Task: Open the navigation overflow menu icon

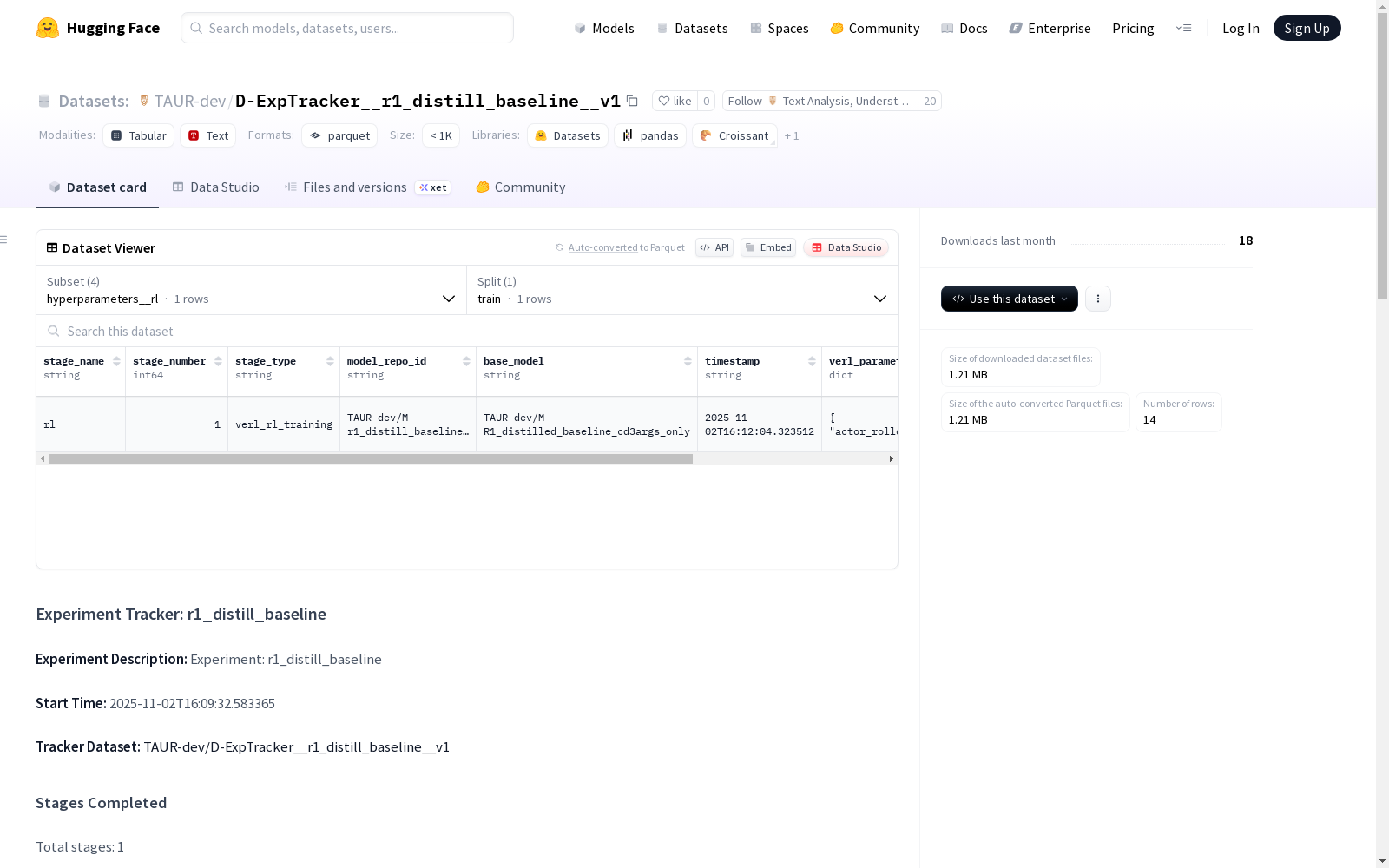Action: click(x=1183, y=28)
